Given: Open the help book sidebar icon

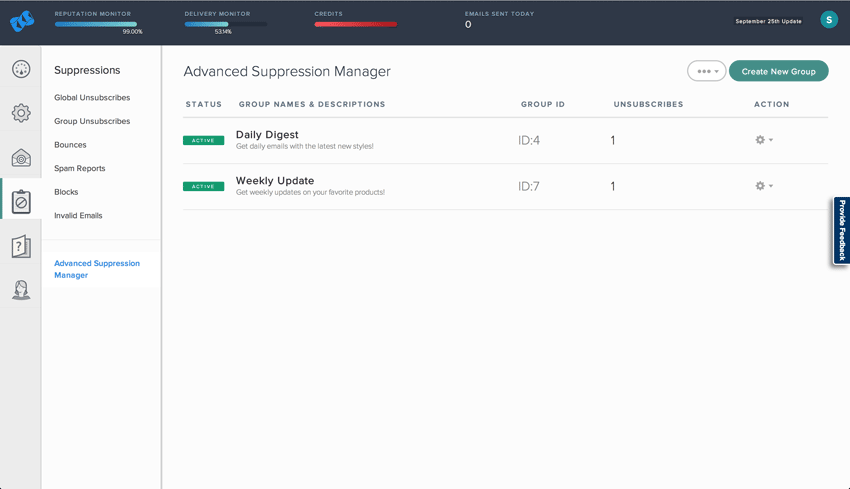Looking at the screenshot, I should [21, 247].
